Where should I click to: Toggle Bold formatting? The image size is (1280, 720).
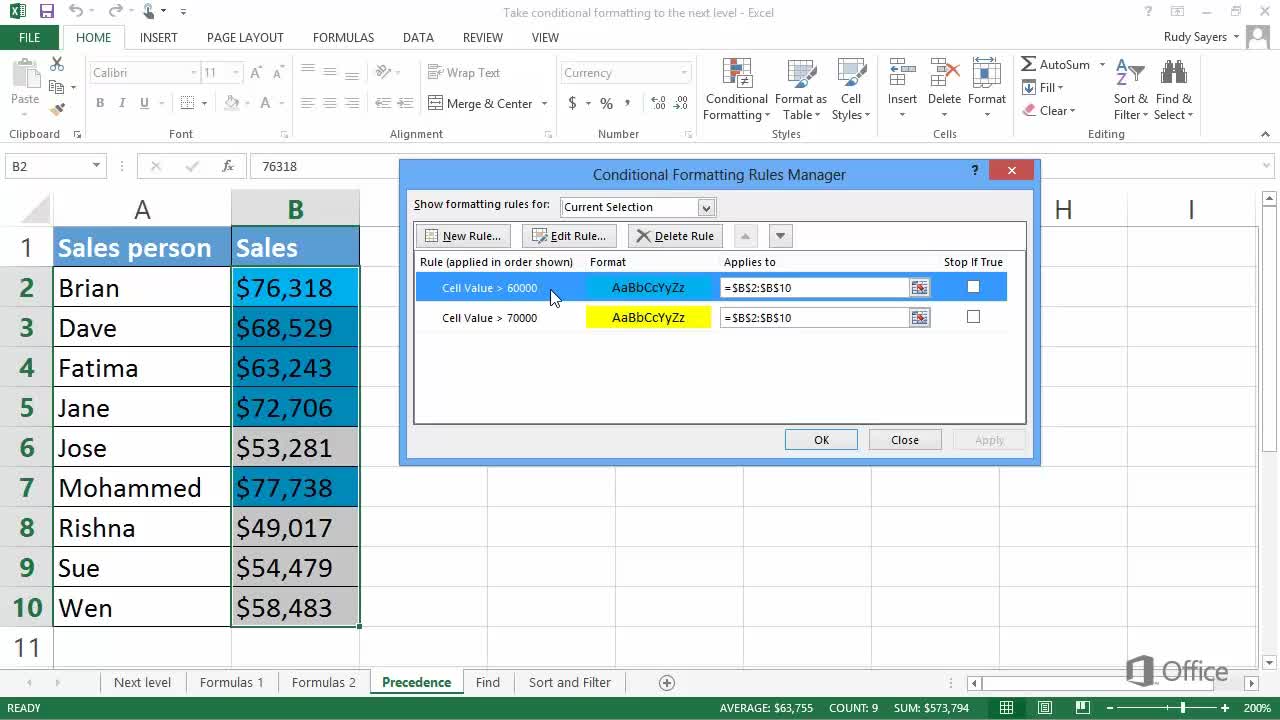(x=100, y=103)
